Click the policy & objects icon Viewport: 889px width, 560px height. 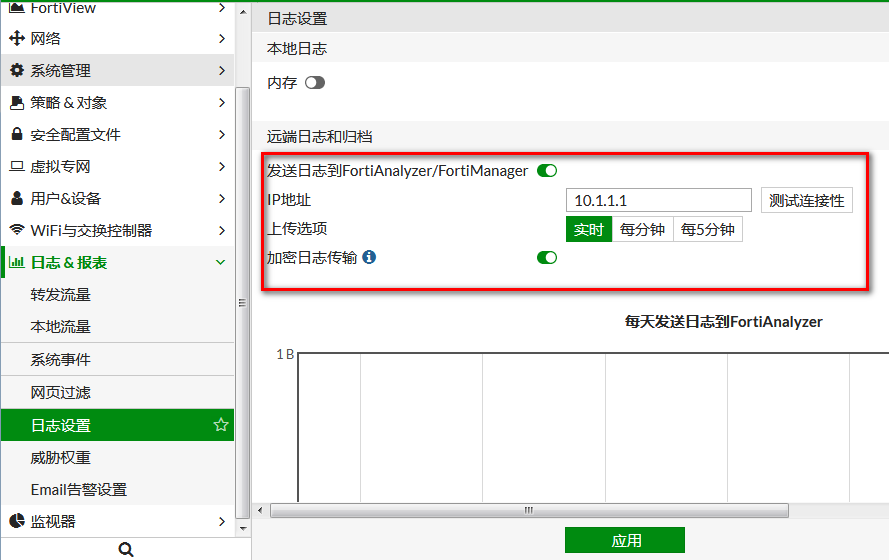point(17,103)
